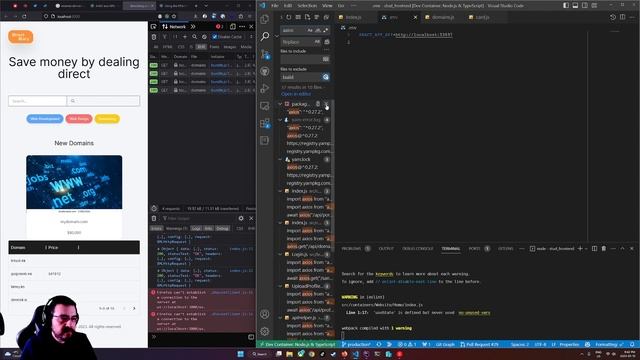Toggle Match Whole Word in search box
Viewport: 640px width, 360px height.
318,30
